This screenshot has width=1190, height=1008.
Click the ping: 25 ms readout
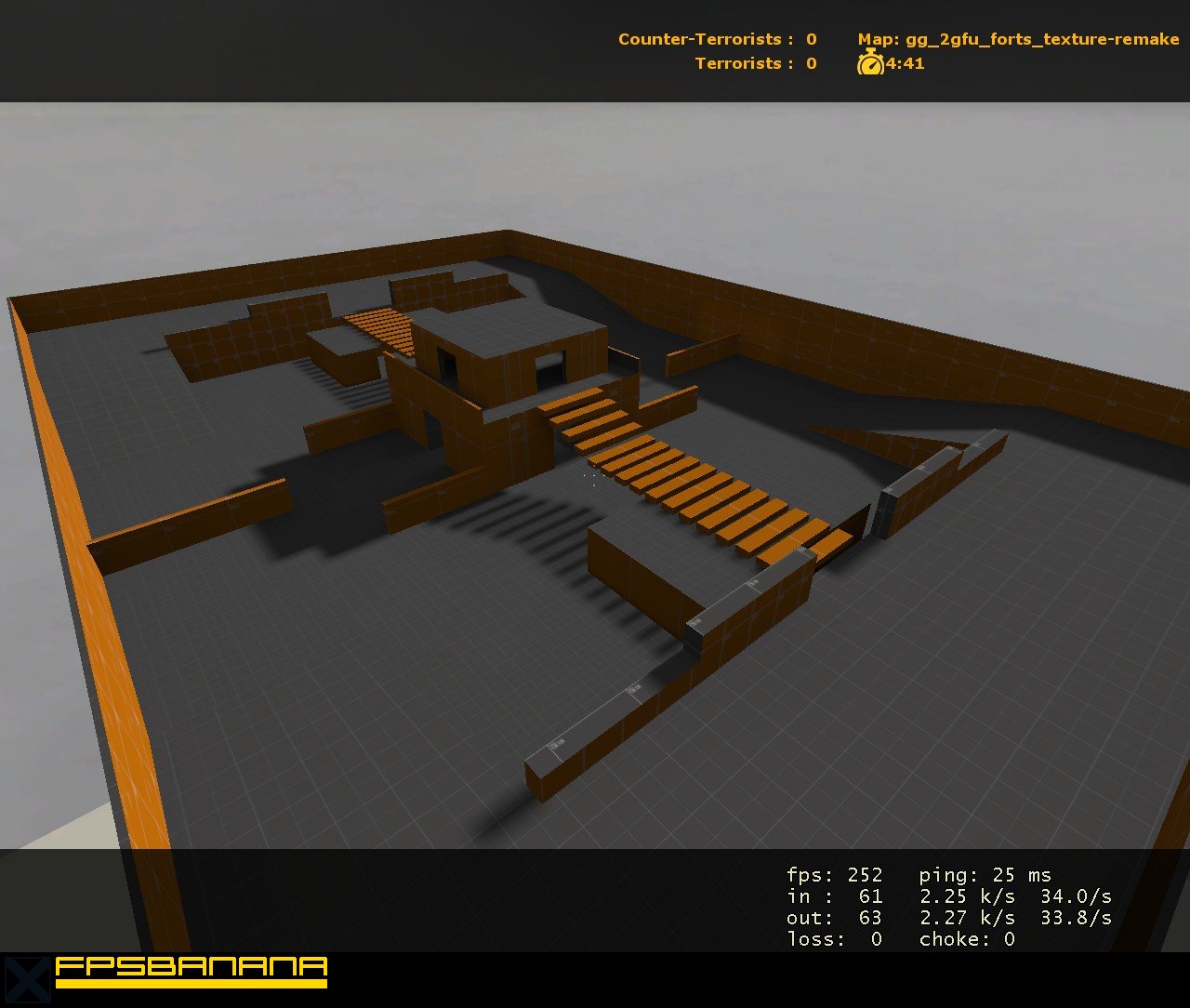tap(985, 875)
